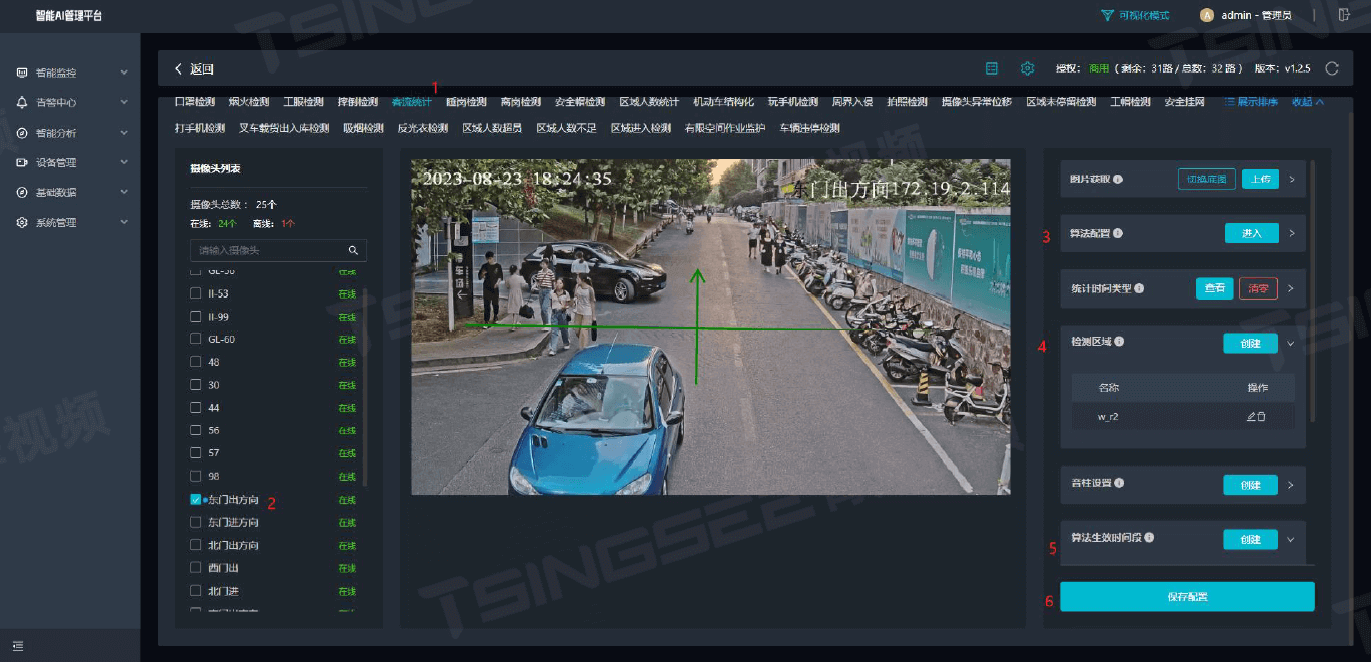
Task: Click the 设备管理 camera icon
Action: tap(22, 163)
